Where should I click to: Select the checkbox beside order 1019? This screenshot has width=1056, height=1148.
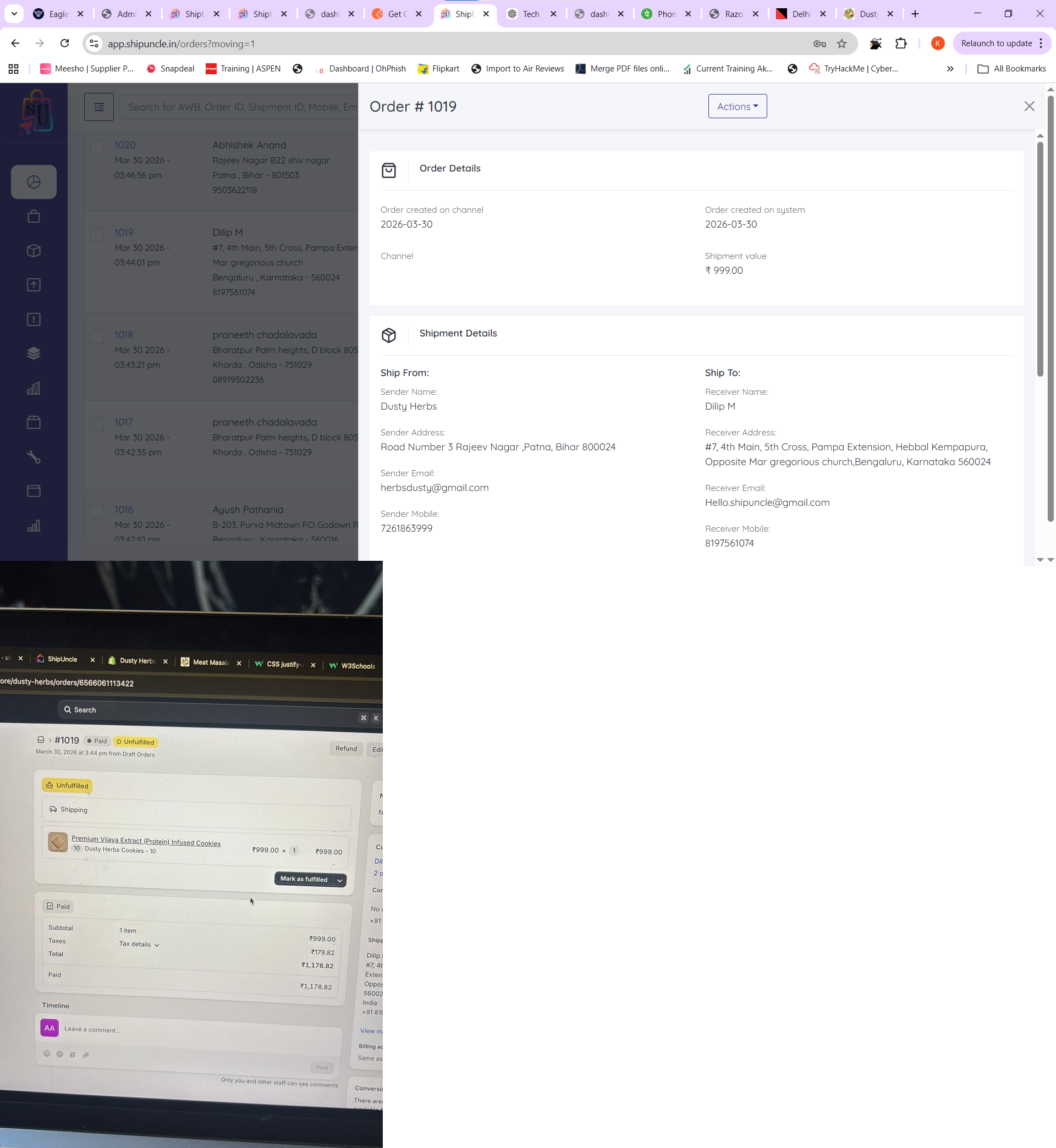(97, 234)
